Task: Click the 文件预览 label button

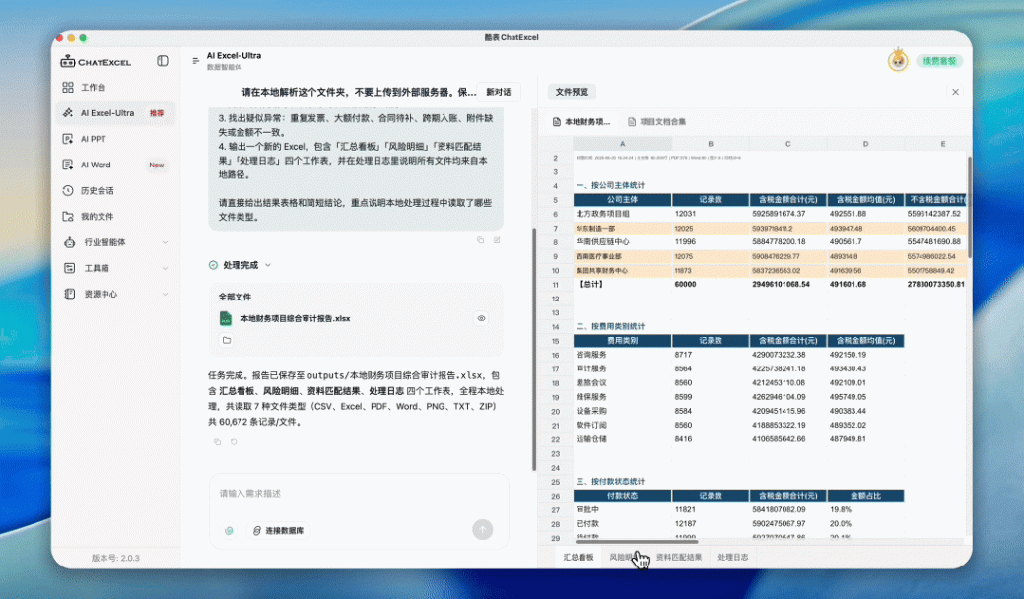Action: point(571,92)
